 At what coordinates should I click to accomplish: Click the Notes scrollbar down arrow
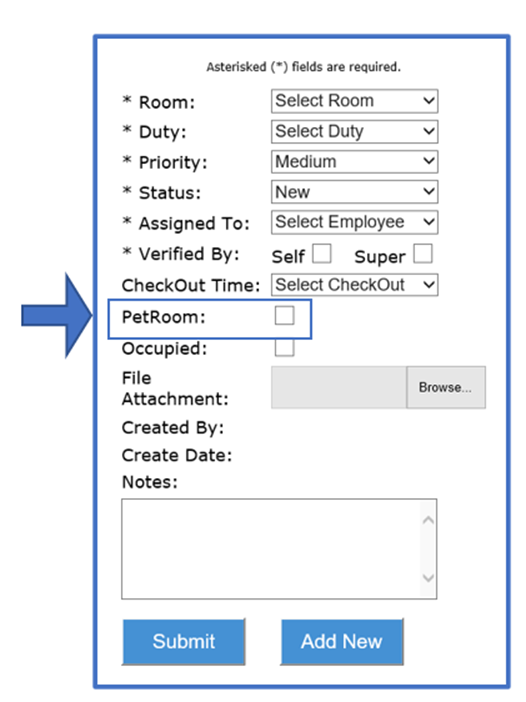428,578
